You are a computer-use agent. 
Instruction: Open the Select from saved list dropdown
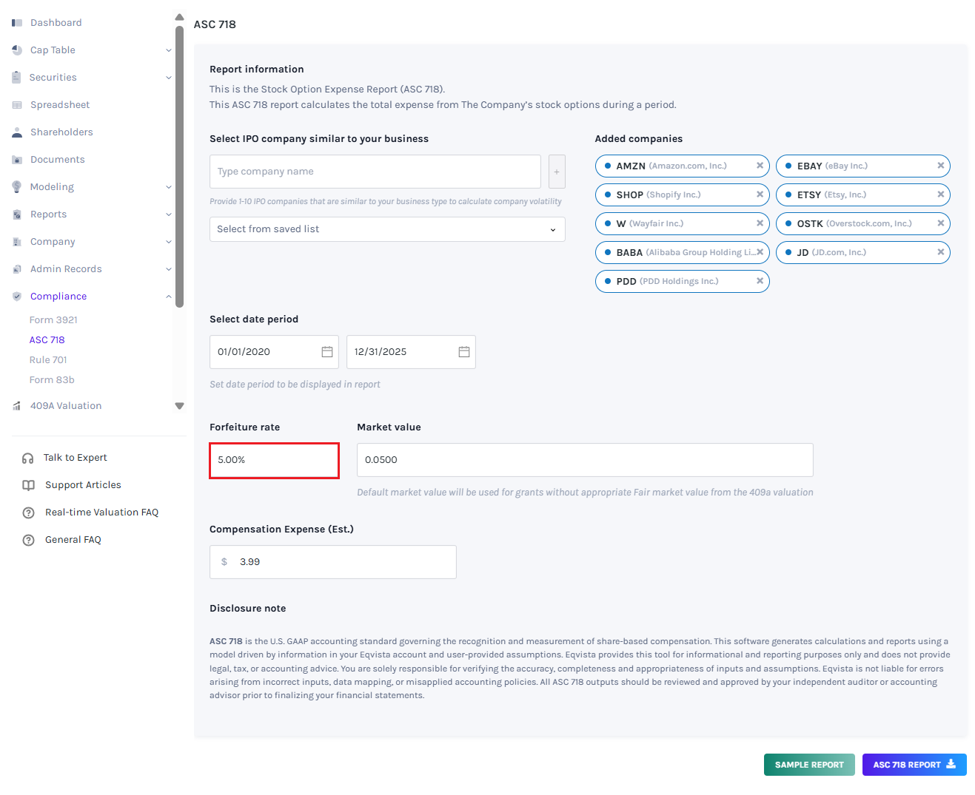point(387,229)
